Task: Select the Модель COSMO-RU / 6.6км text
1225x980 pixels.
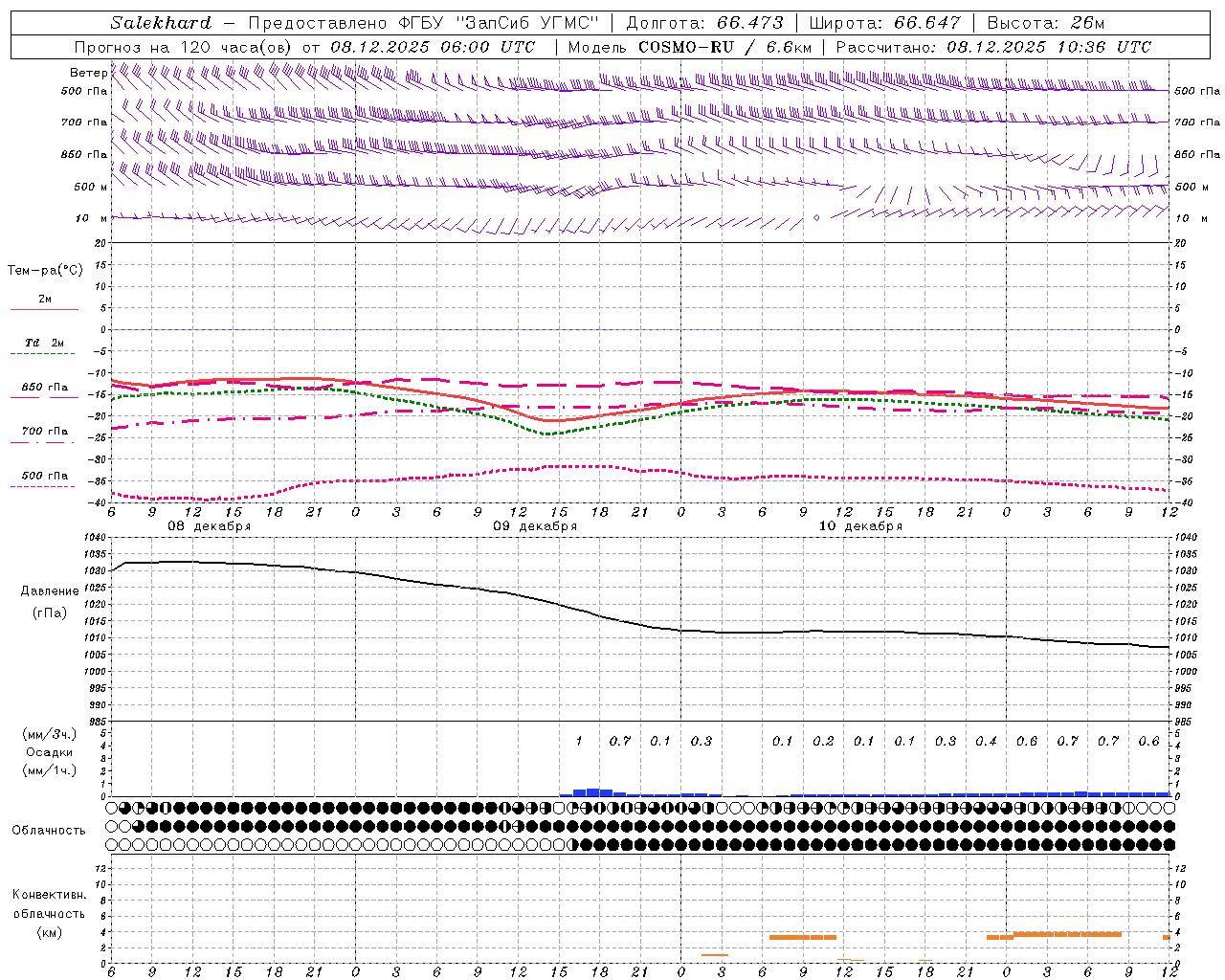Action: pos(690,47)
